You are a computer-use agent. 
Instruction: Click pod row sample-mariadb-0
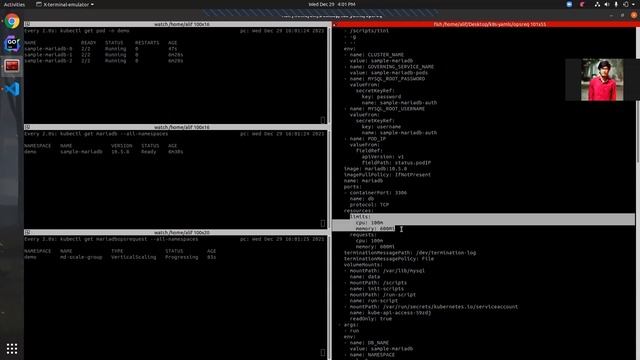[104, 49]
